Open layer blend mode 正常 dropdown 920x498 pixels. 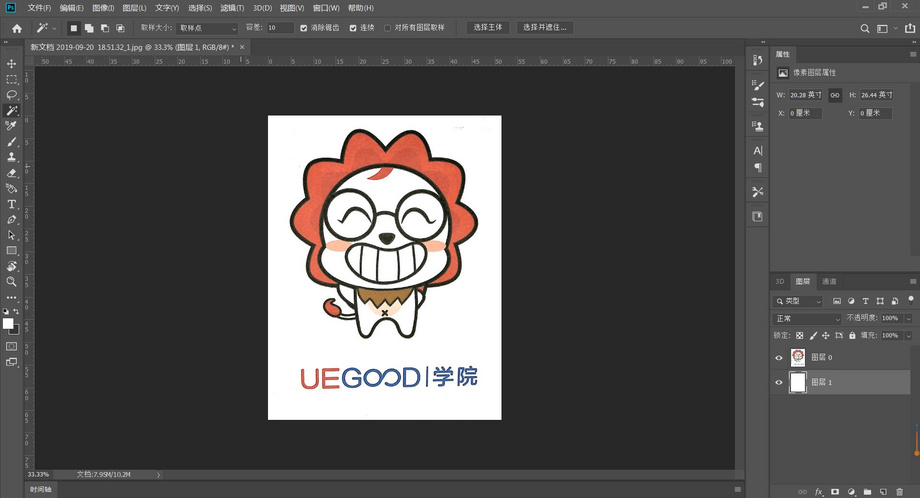coord(807,319)
